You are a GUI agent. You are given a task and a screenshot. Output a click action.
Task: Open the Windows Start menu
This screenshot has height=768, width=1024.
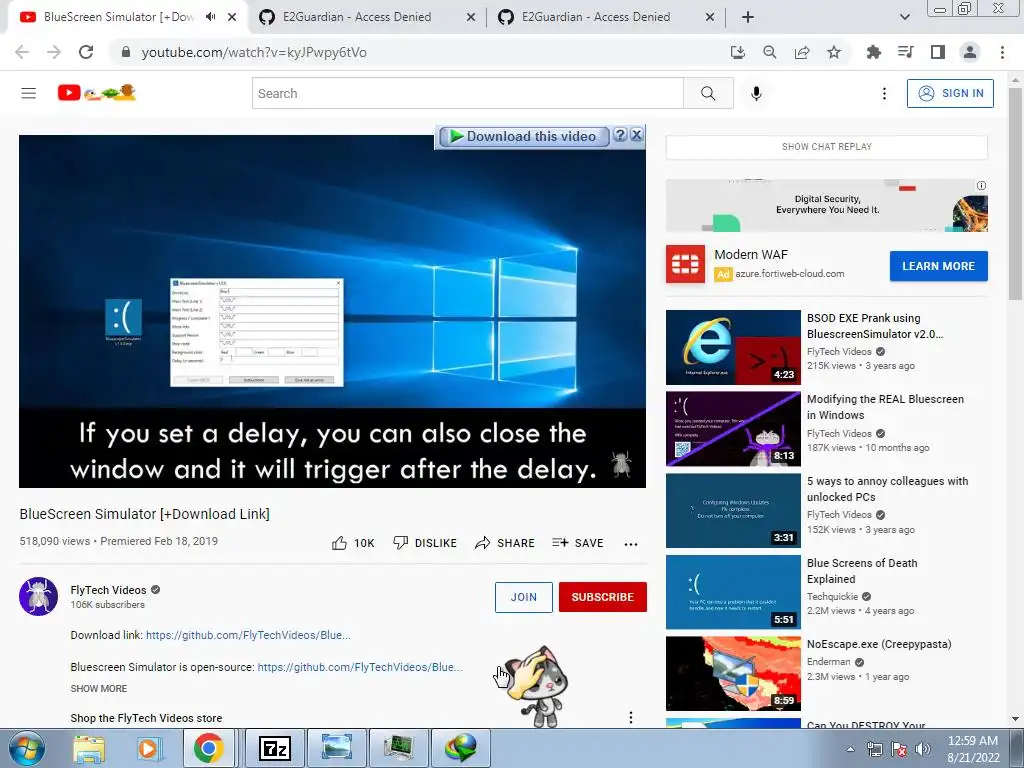(27, 748)
